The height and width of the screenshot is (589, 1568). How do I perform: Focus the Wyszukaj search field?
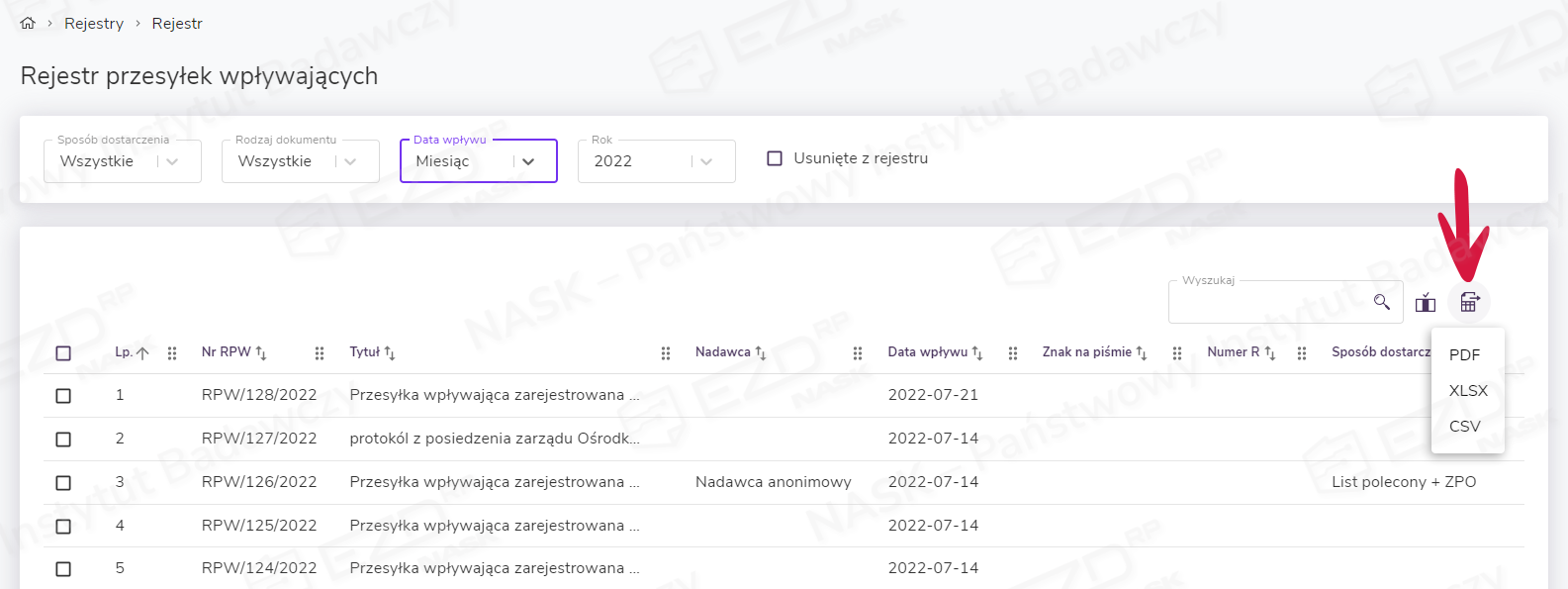click(1271, 303)
